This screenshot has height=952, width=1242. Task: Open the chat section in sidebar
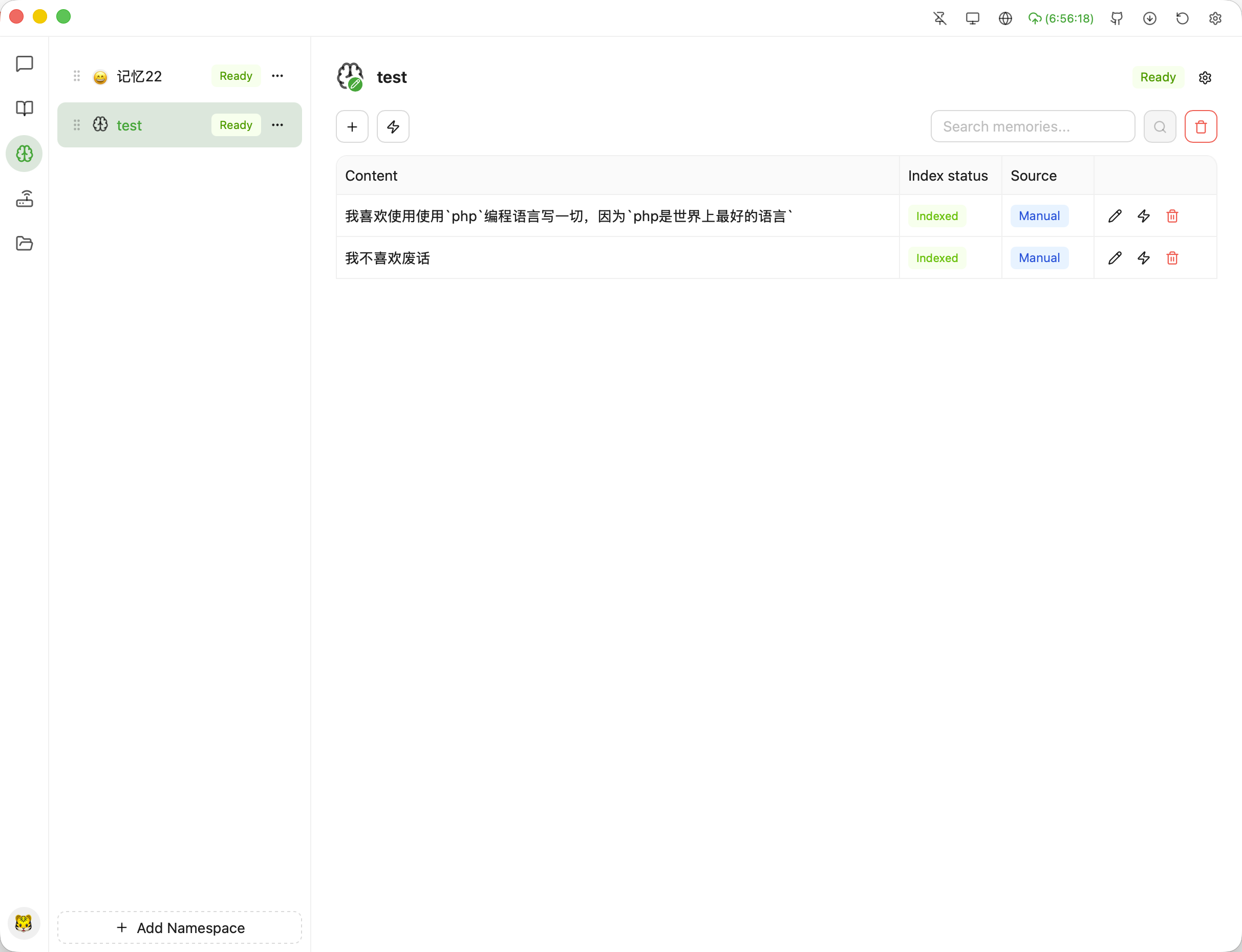[x=25, y=63]
